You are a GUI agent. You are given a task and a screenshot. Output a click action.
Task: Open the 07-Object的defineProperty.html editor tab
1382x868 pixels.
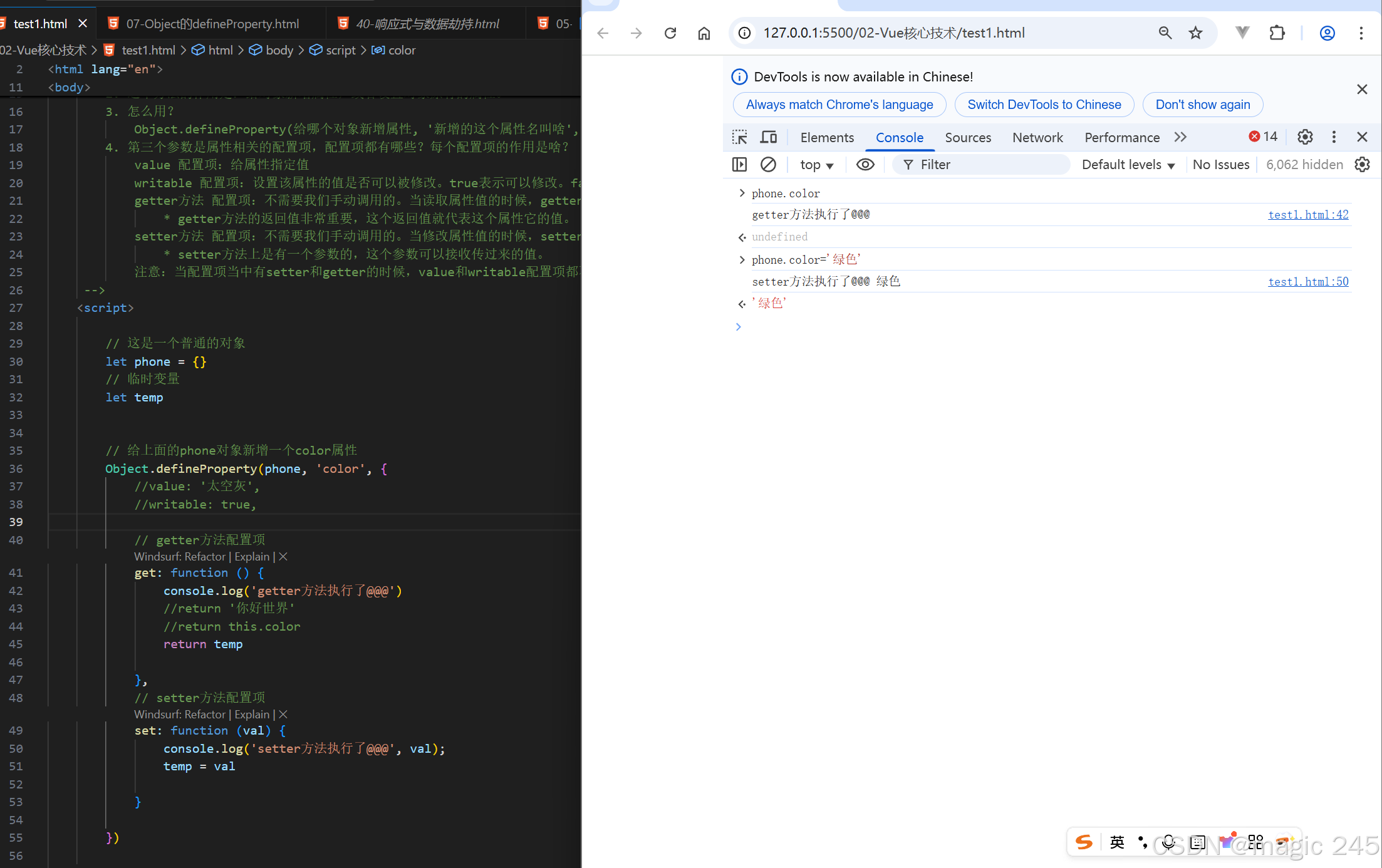[212, 24]
